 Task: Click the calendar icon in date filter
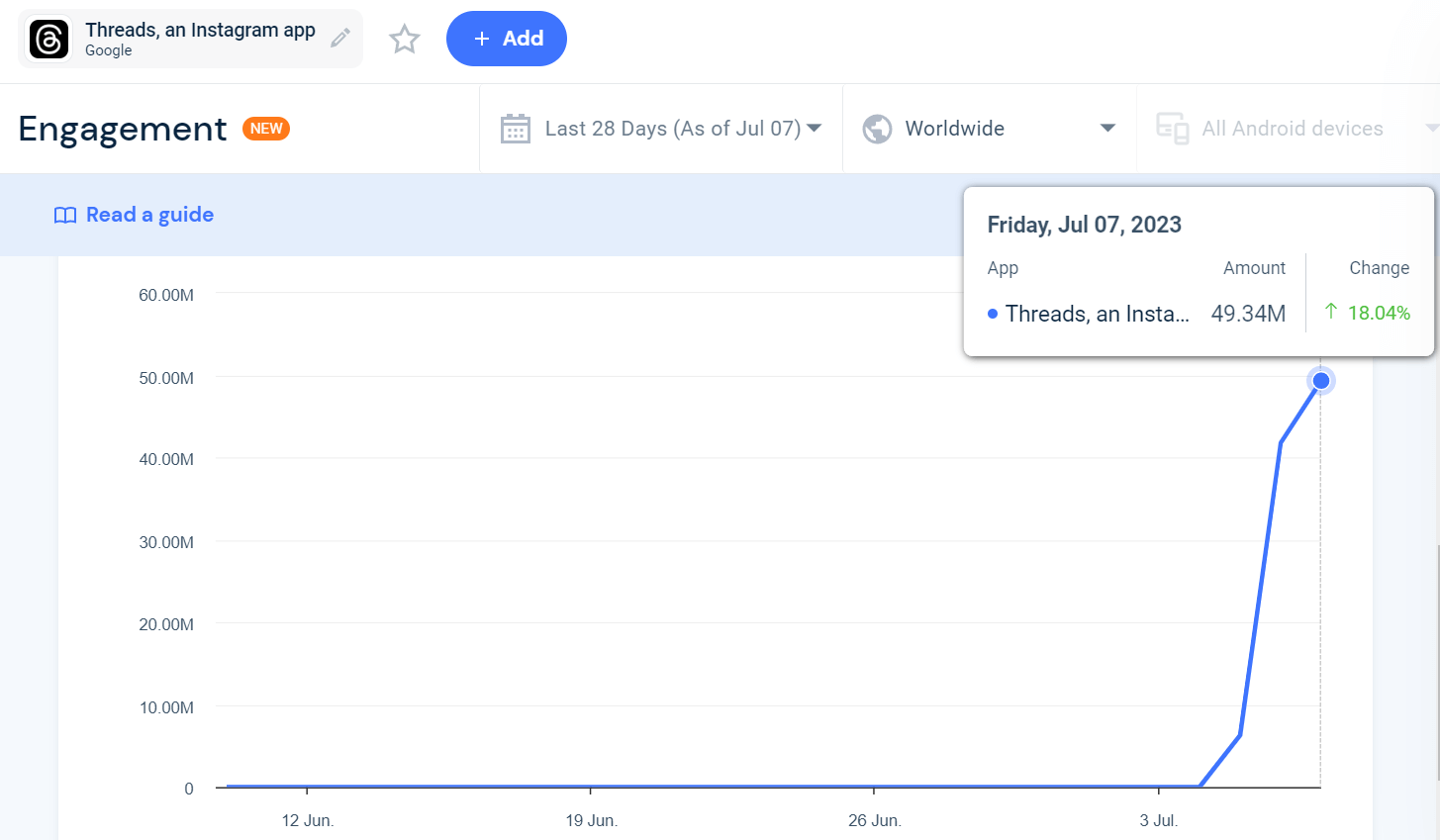pos(515,128)
